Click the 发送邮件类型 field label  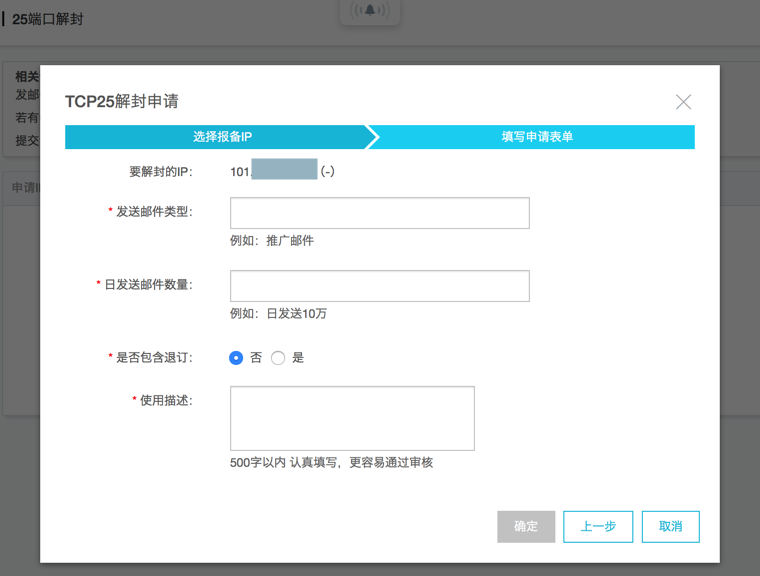[154, 212]
